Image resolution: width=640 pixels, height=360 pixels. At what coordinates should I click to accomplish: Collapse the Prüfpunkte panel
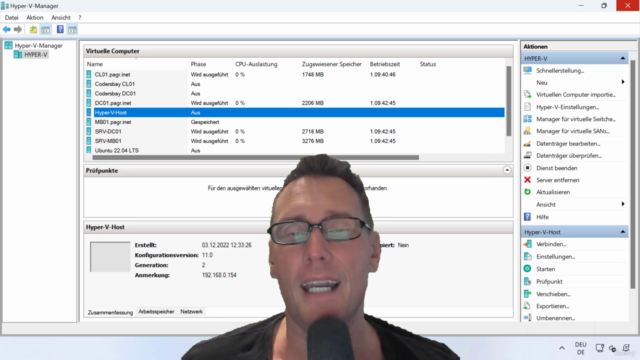507,170
